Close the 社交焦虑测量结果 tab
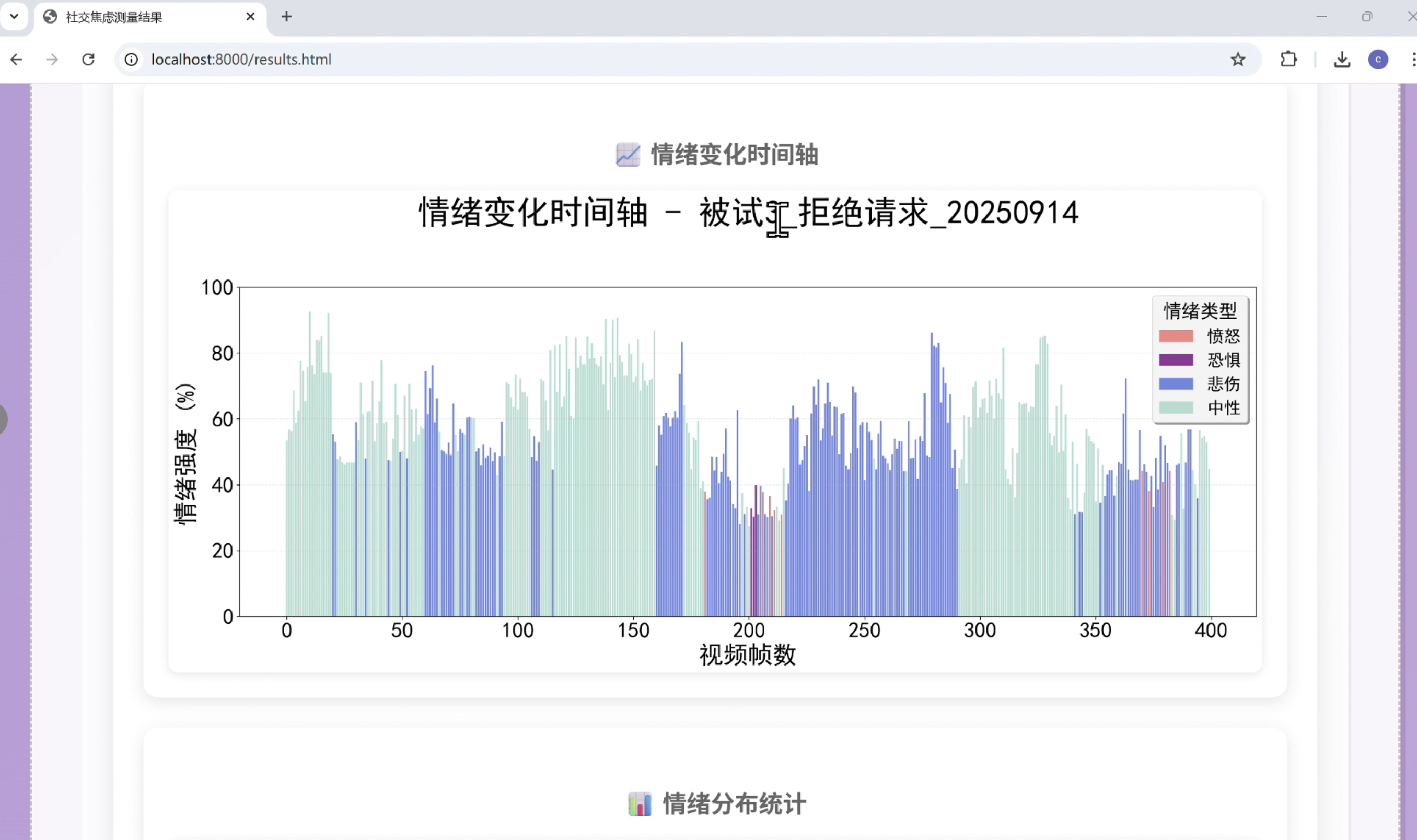Screen dimensions: 1417x840 click(250, 16)
